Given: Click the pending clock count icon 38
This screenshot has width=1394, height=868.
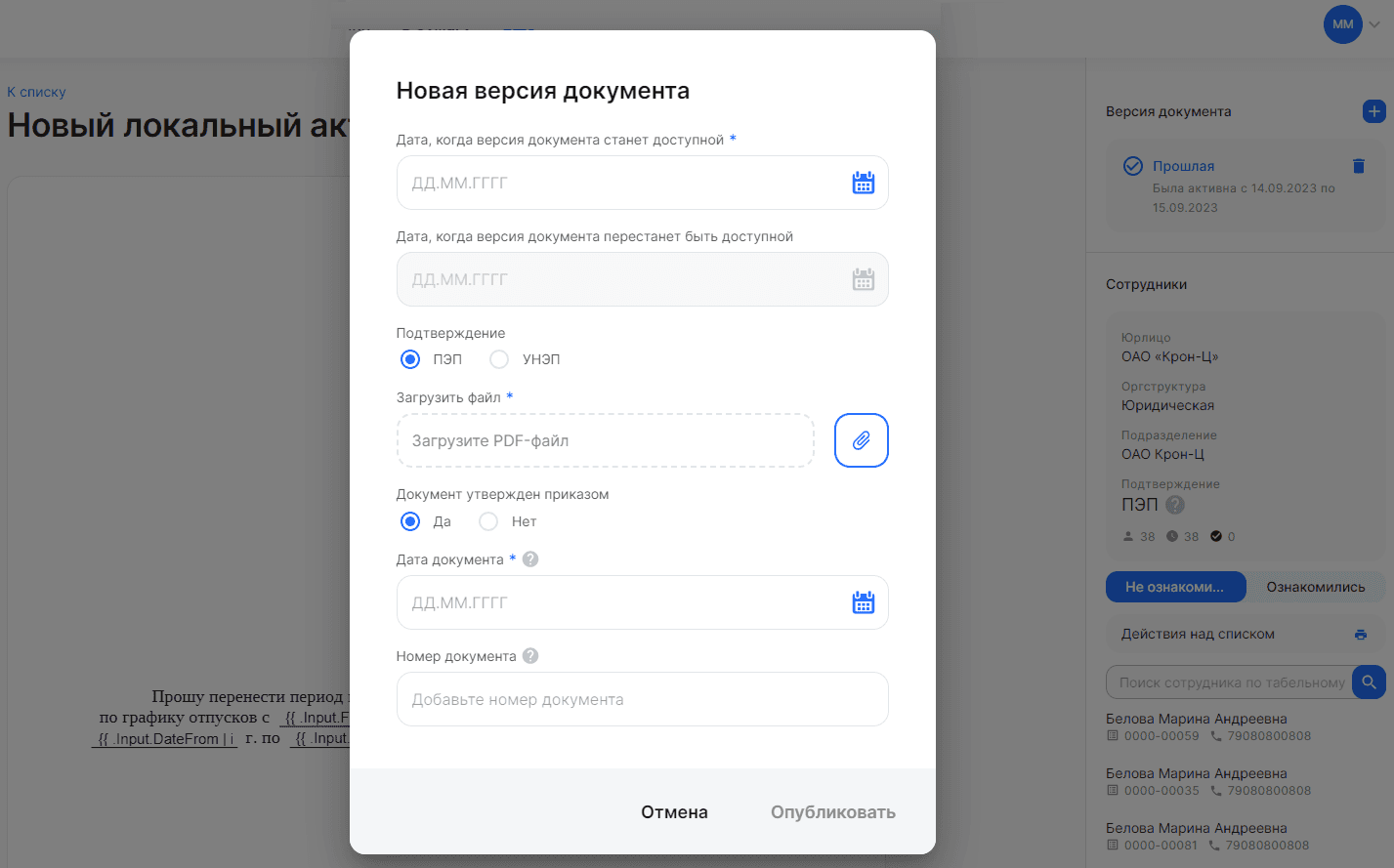Looking at the screenshot, I should tap(1172, 536).
